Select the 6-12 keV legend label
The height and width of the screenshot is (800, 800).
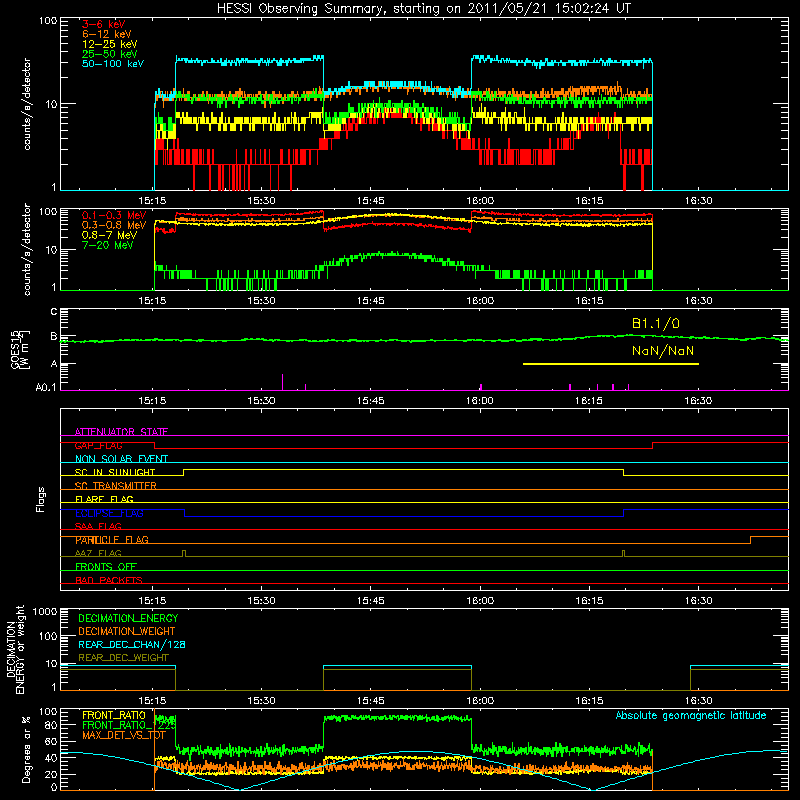[x=107, y=34]
